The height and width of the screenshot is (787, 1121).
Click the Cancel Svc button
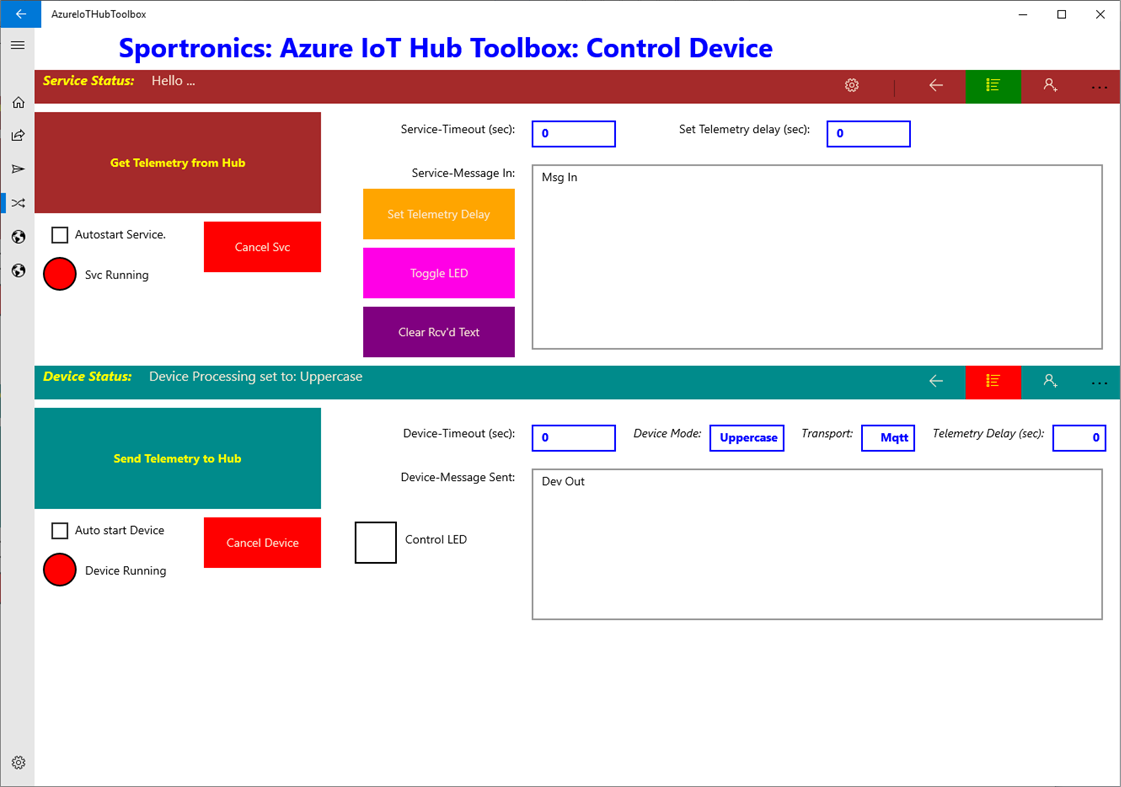[x=262, y=247]
